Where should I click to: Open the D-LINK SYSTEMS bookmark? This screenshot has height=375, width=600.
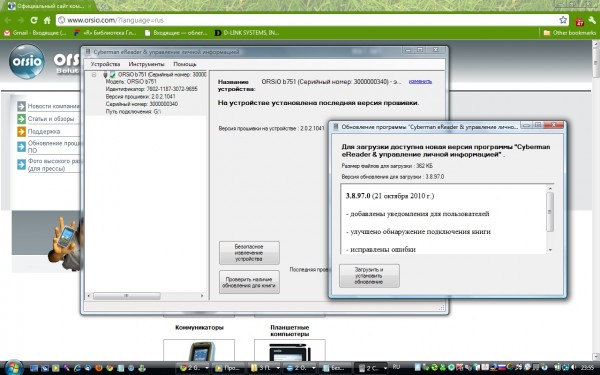point(247,33)
